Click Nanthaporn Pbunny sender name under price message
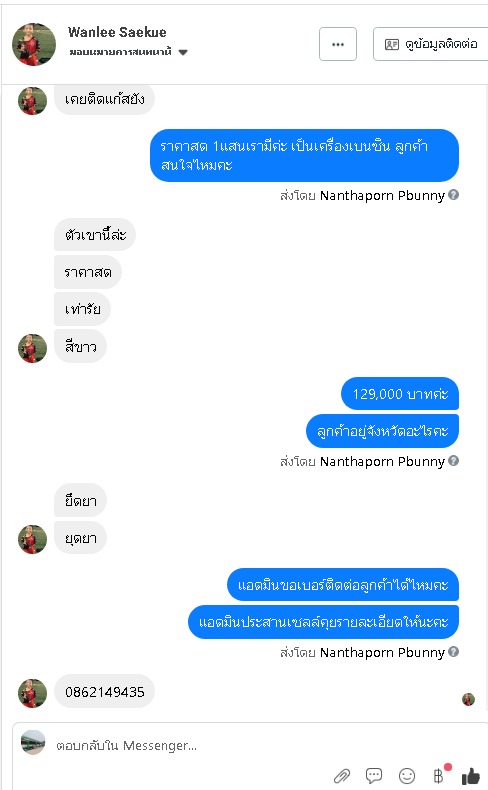 382,461
